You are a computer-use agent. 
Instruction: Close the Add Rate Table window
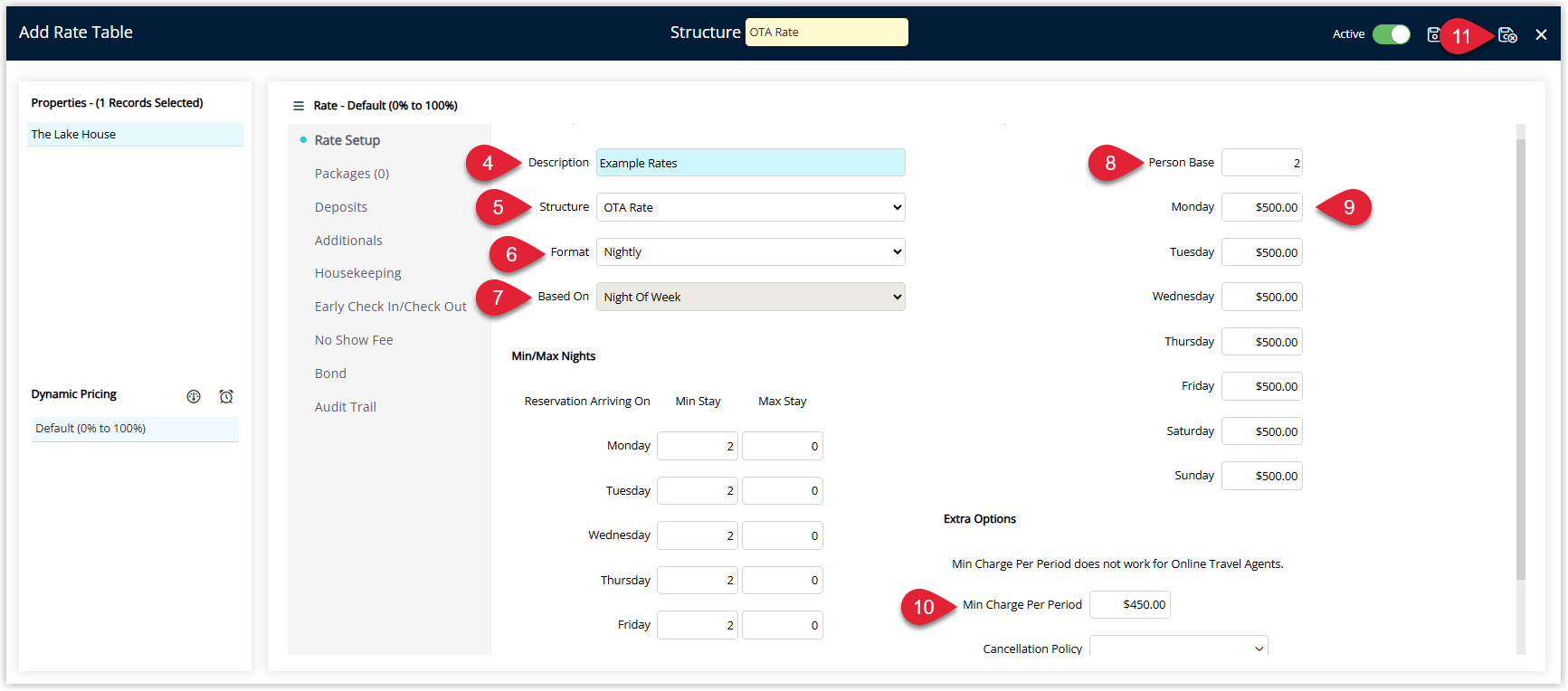1541,34
